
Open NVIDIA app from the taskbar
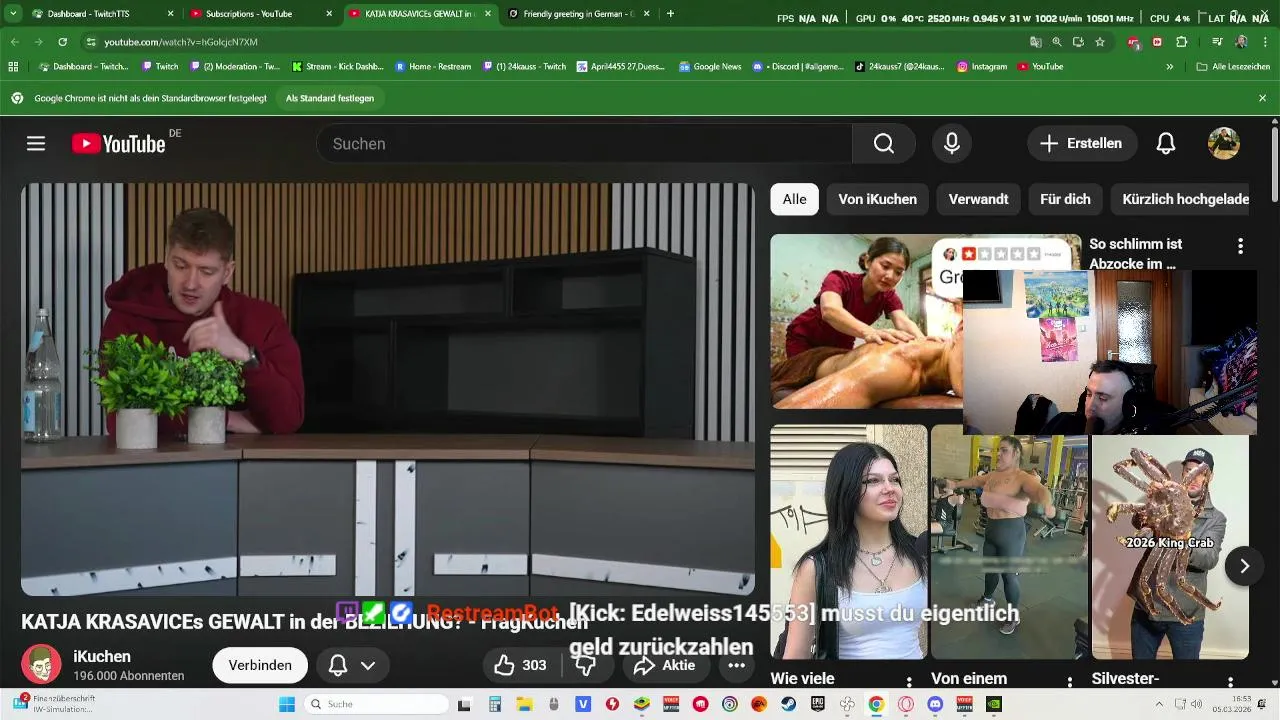994,704
